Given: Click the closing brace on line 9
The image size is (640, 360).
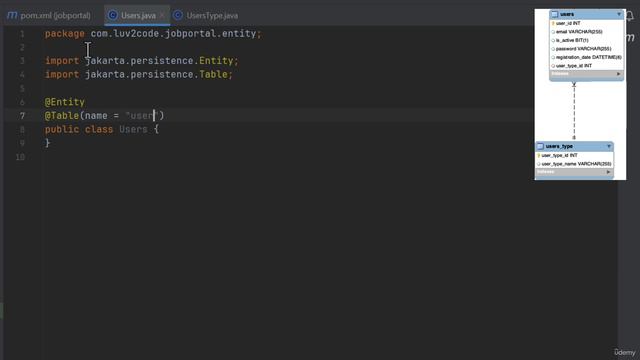Looking at the screenshot, I should [48, 143].
